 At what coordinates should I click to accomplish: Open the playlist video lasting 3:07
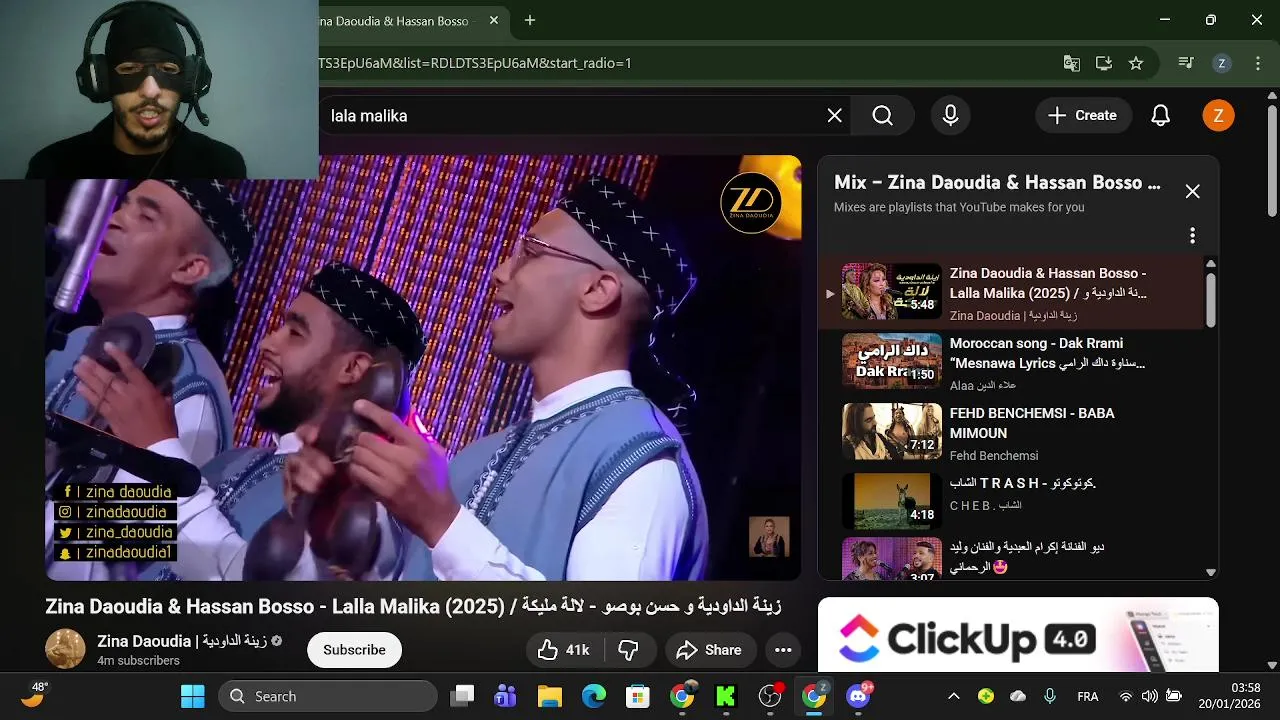coord(892,559)
